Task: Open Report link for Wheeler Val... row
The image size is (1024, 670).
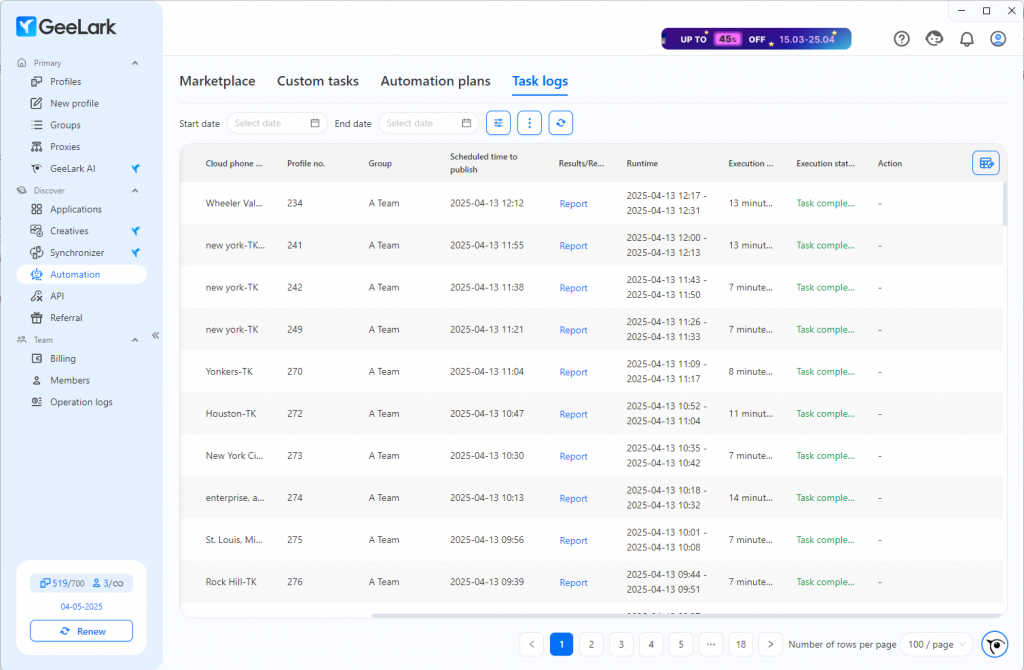Action: coord(573,204)
